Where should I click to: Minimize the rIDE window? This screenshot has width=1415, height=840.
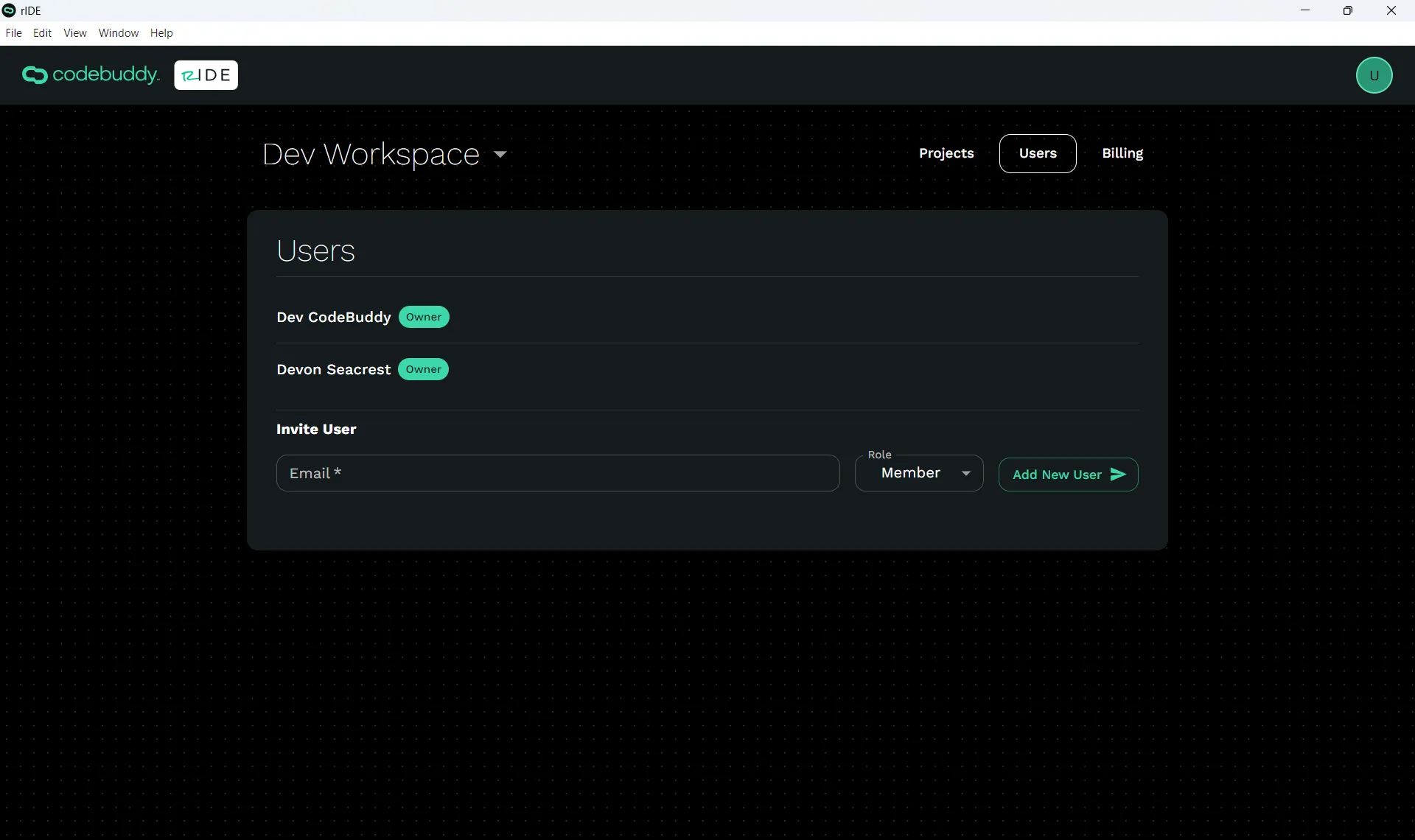point(1305,10)
